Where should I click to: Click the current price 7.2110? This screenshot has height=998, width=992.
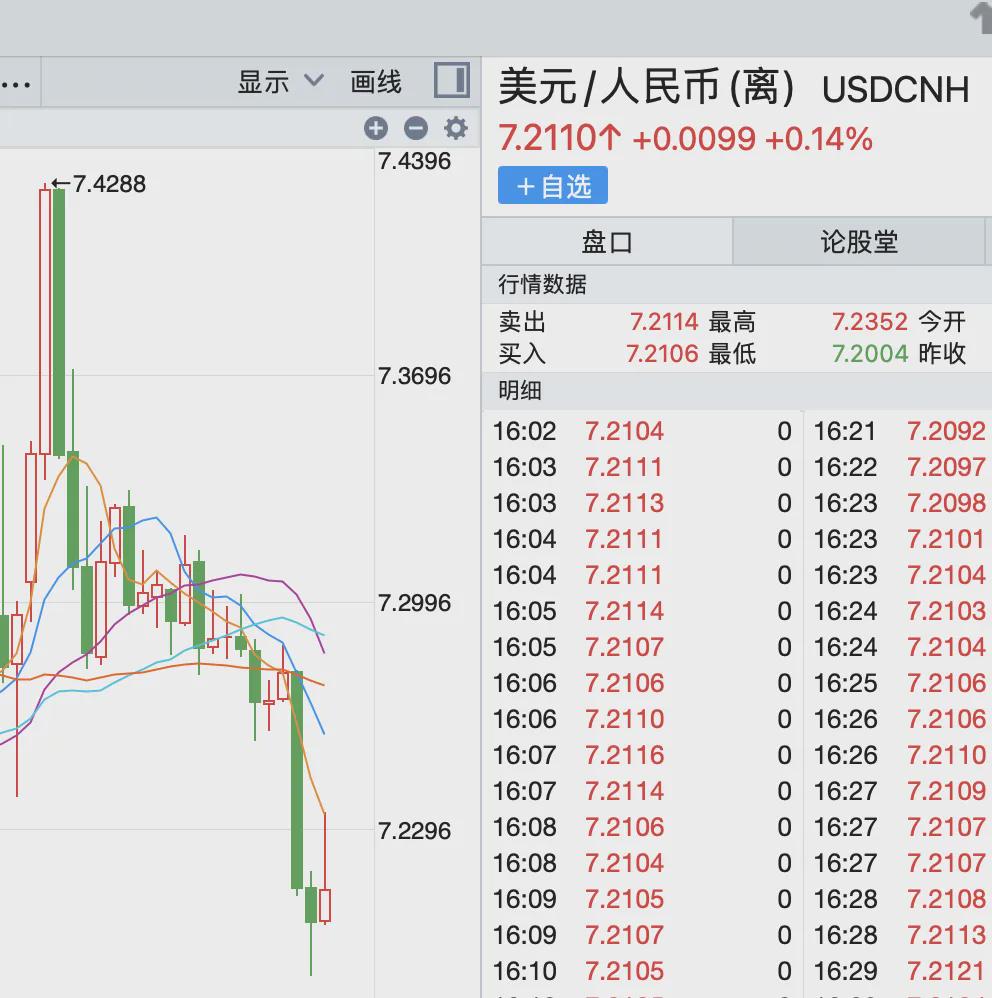click(x=548, y=138)
